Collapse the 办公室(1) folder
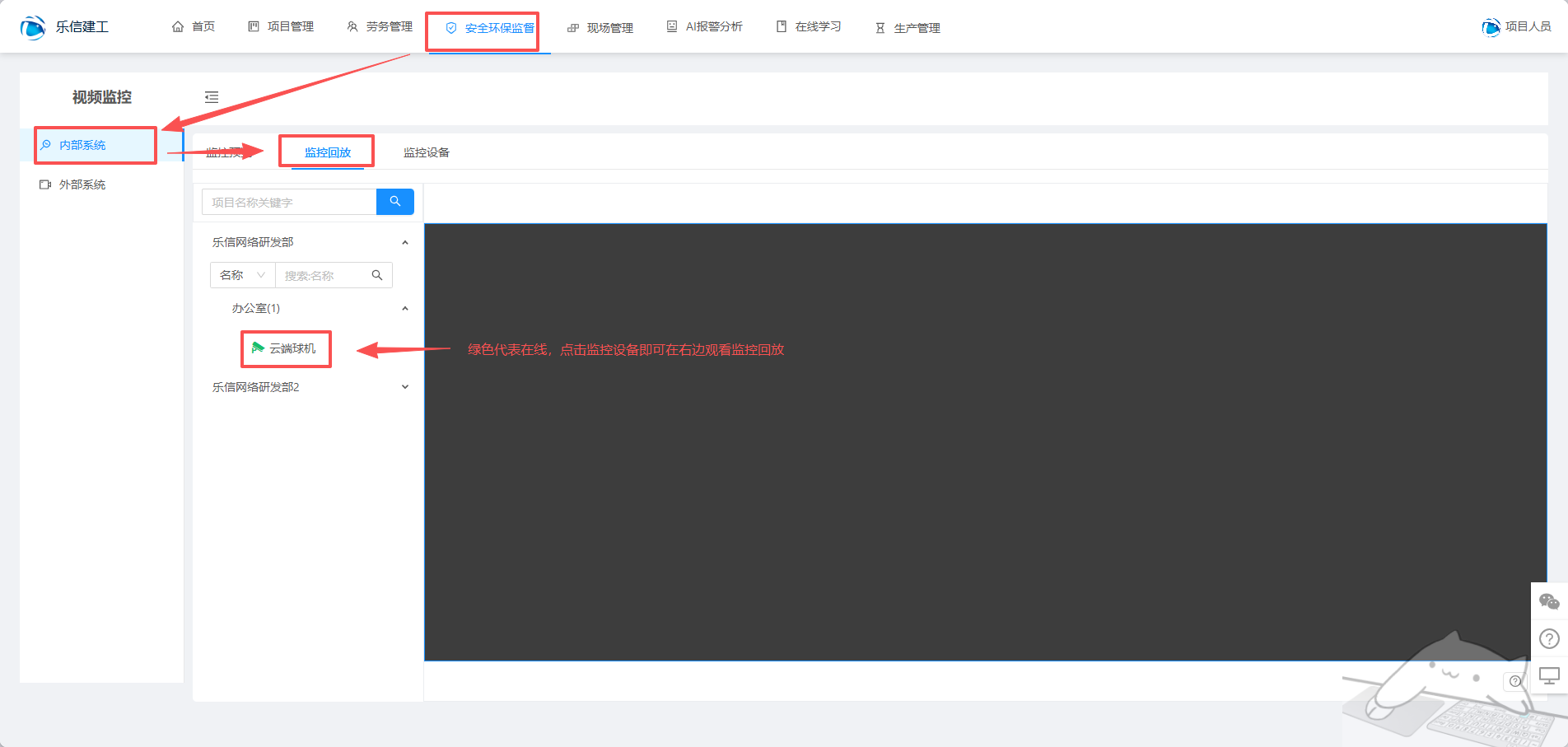1568x747 pixels. [404, 308]
